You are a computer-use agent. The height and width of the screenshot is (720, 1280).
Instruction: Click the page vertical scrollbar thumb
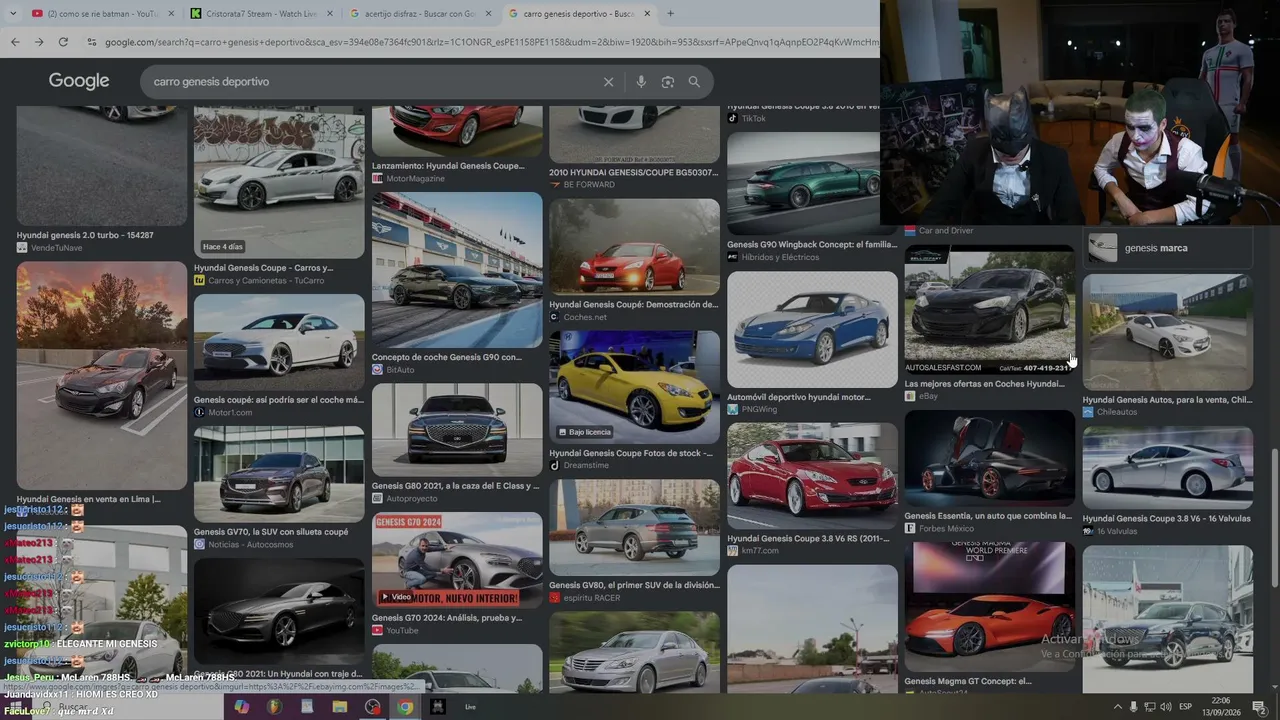click(x=1273, y=518)
